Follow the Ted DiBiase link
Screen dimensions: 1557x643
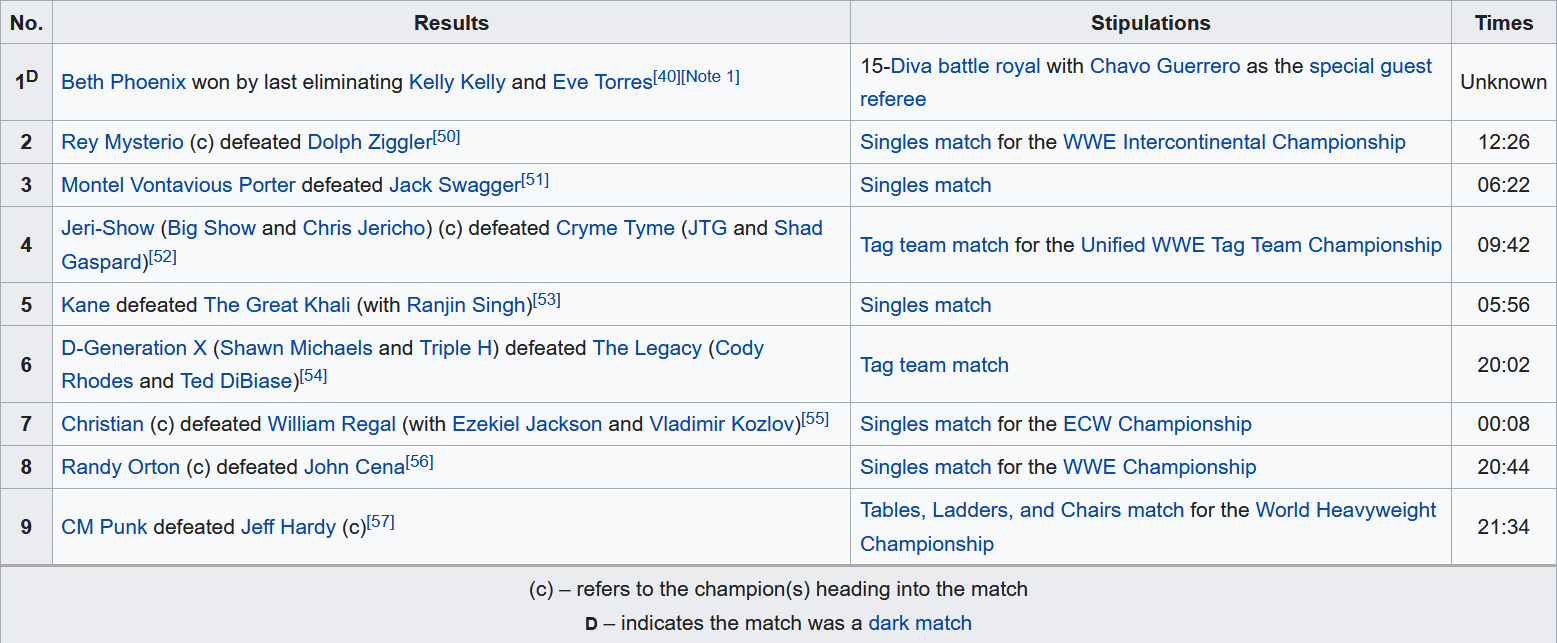pos(238,381)
